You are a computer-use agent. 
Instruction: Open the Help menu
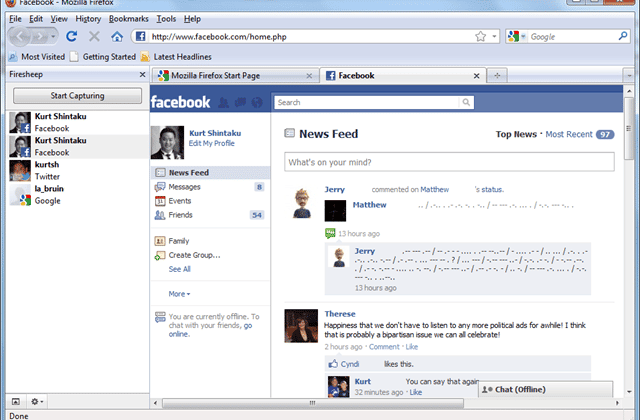192,19
